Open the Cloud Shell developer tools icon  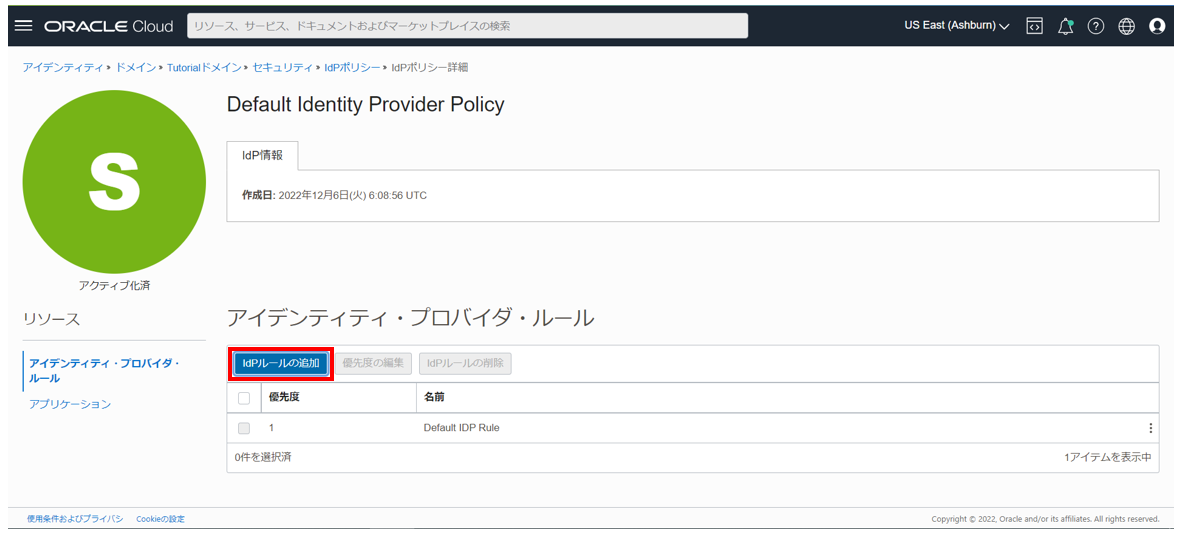pos(1035,26)
